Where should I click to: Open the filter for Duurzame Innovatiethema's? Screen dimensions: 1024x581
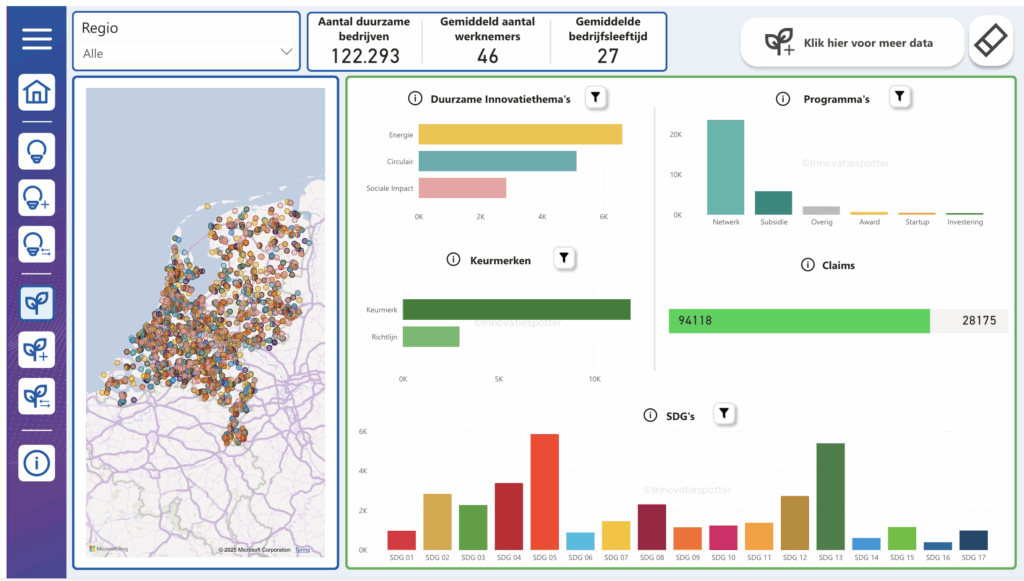(596, 97)
